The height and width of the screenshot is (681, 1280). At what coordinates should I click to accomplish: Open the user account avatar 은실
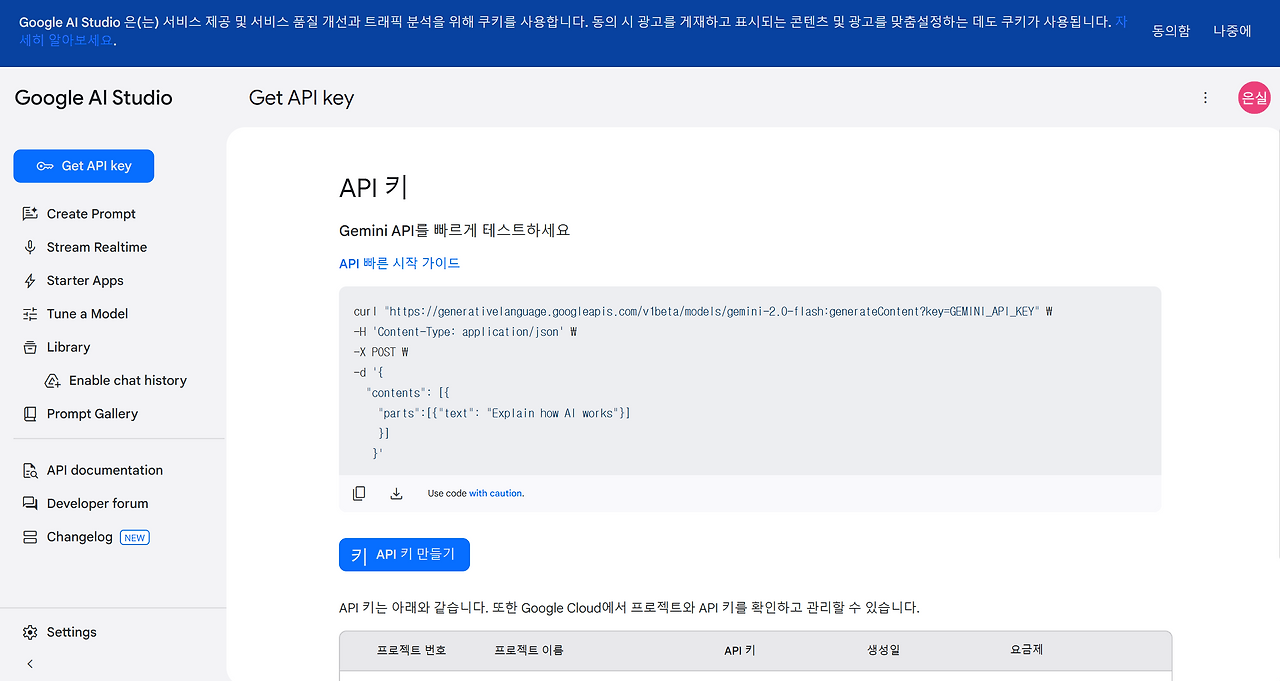click(x=1254, y=97)
